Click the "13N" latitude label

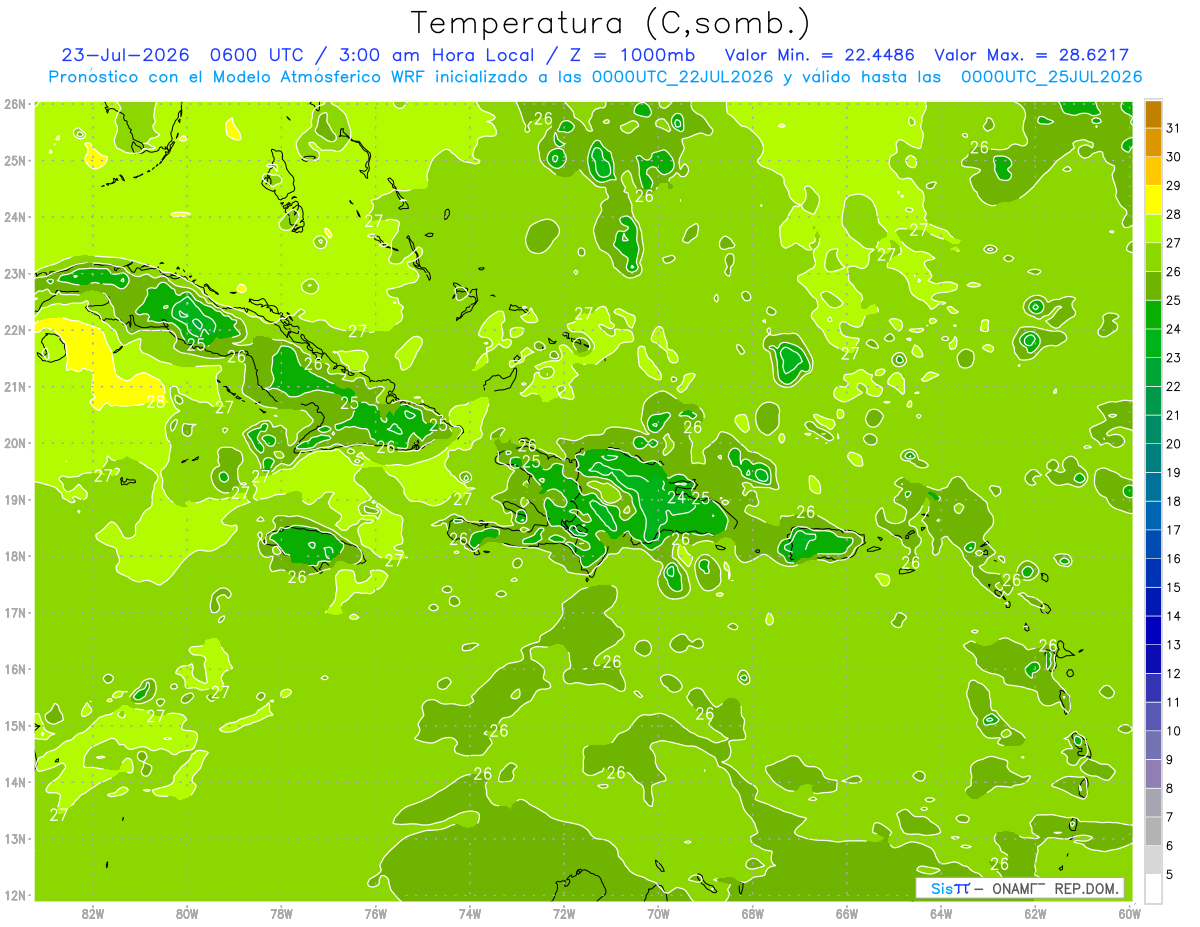14,839
